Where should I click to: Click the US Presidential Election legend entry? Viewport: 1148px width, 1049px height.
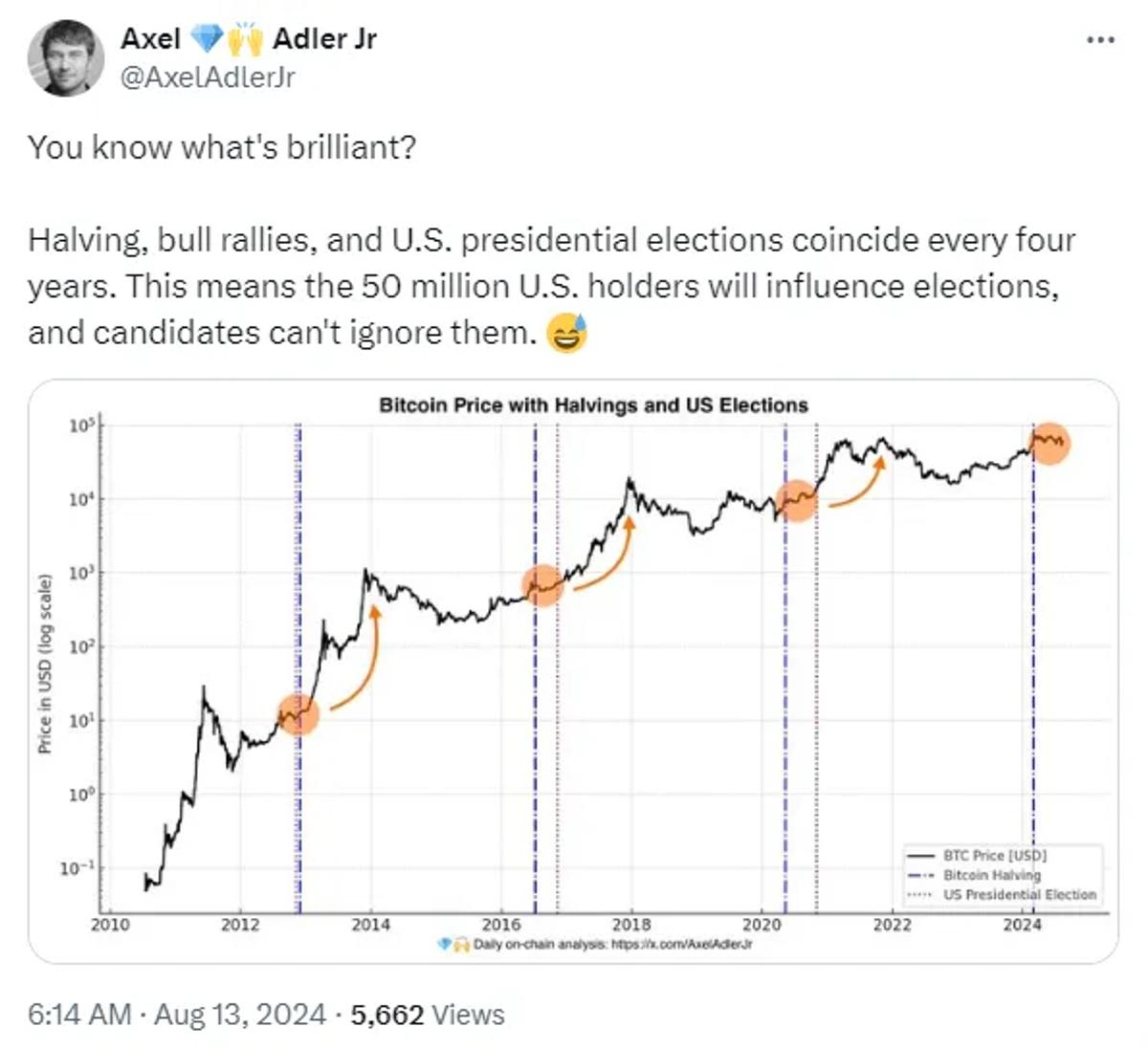(x=1002, y=895)
